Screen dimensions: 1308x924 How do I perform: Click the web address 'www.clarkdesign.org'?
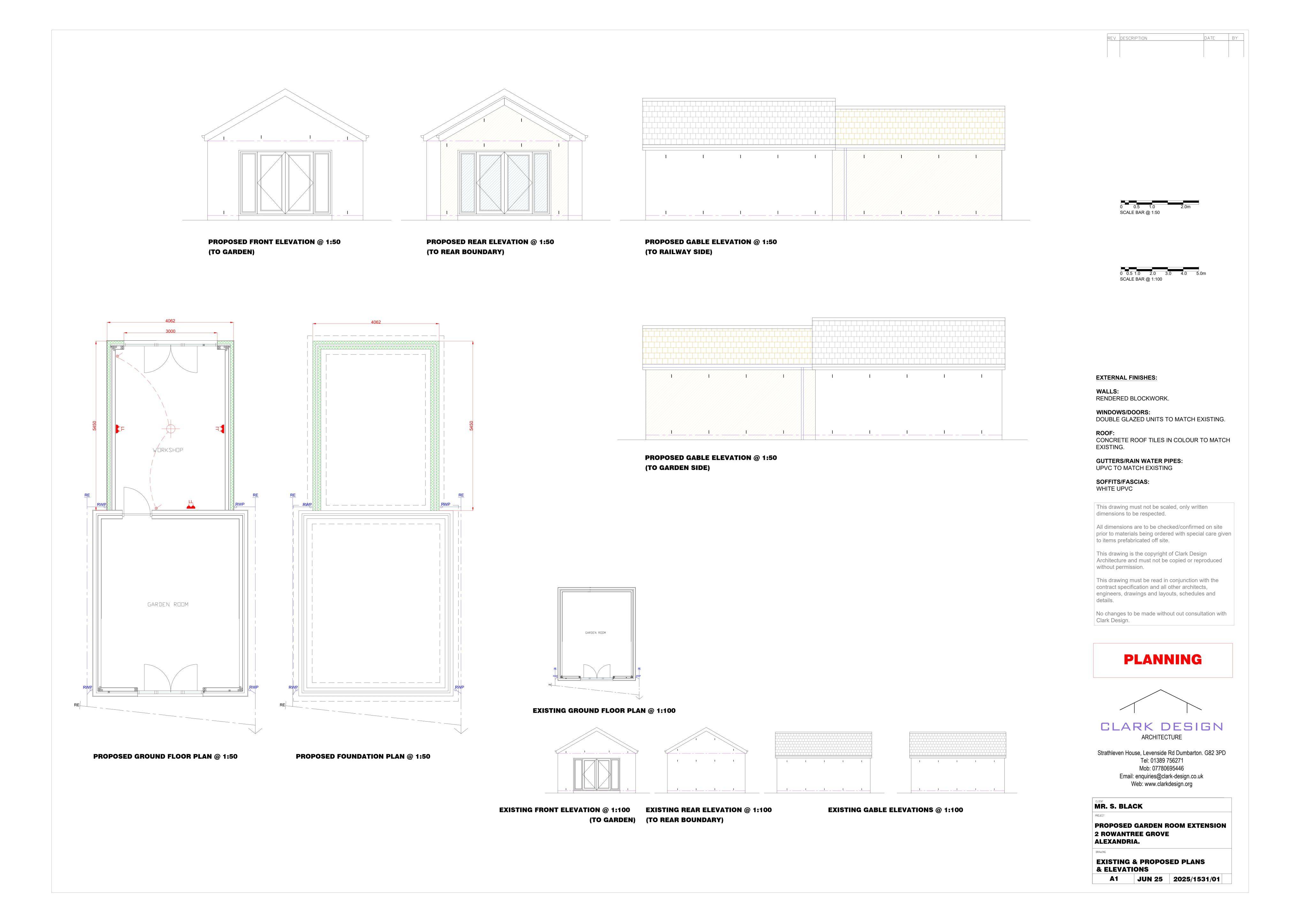click(x=1168, y=784)
